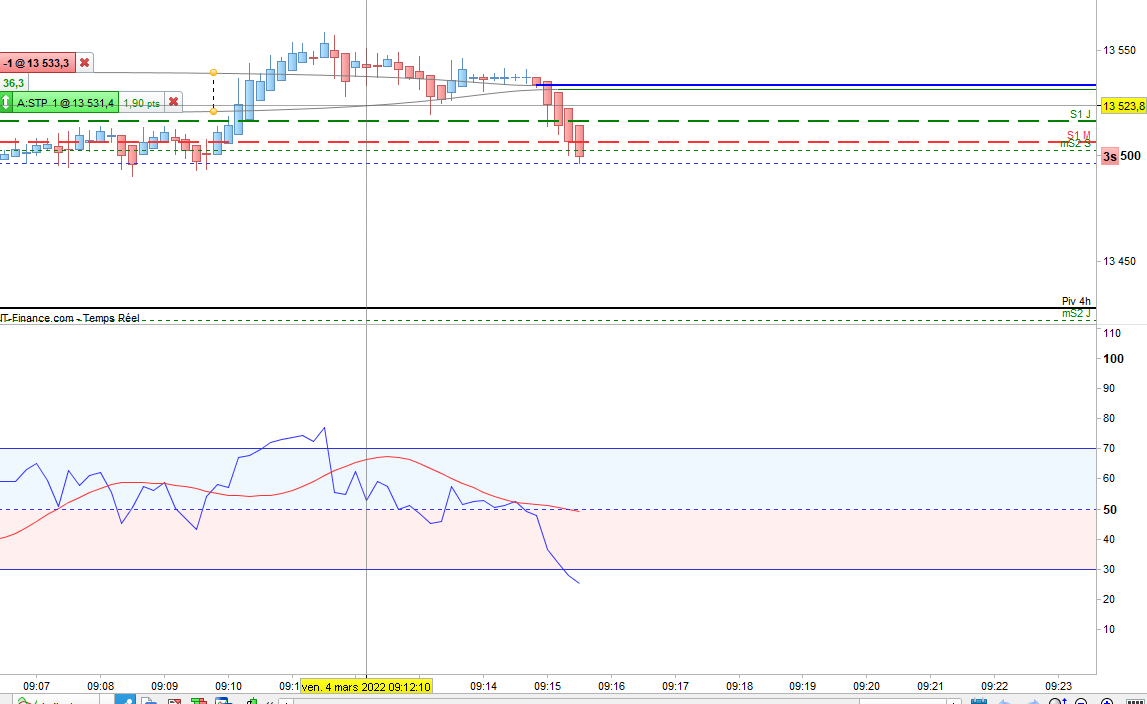
Task: Grab the stop order up-down move arrow handle
Action: click(x=6, y=102)
